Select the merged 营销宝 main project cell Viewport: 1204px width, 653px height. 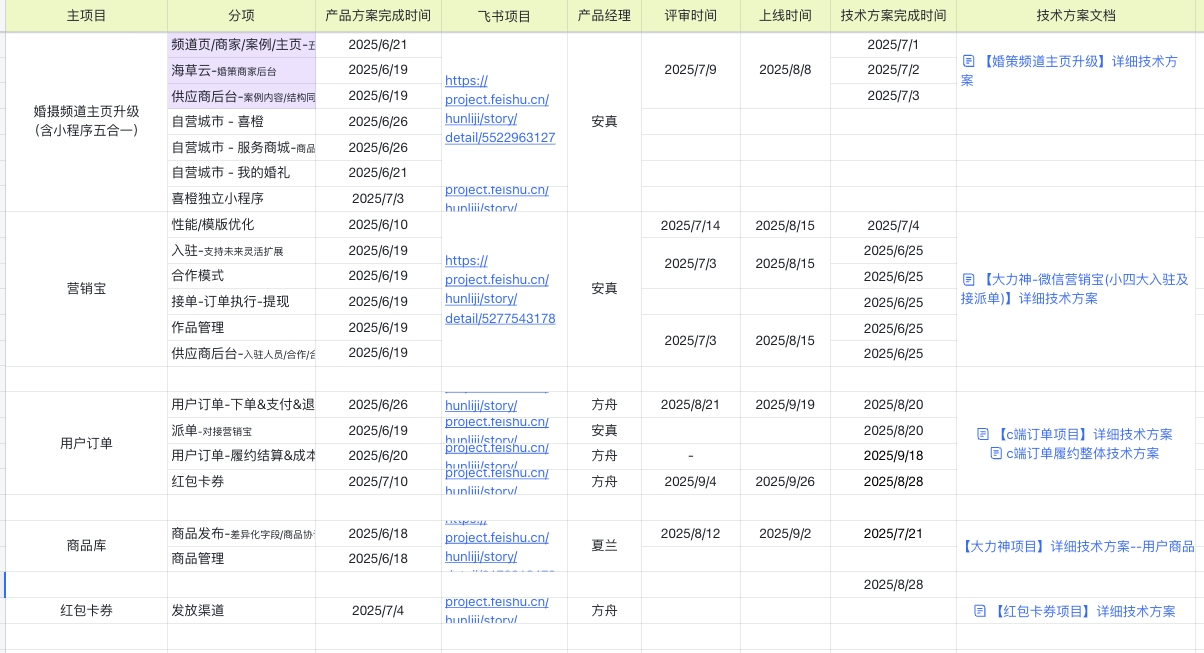tap(86, 289)
